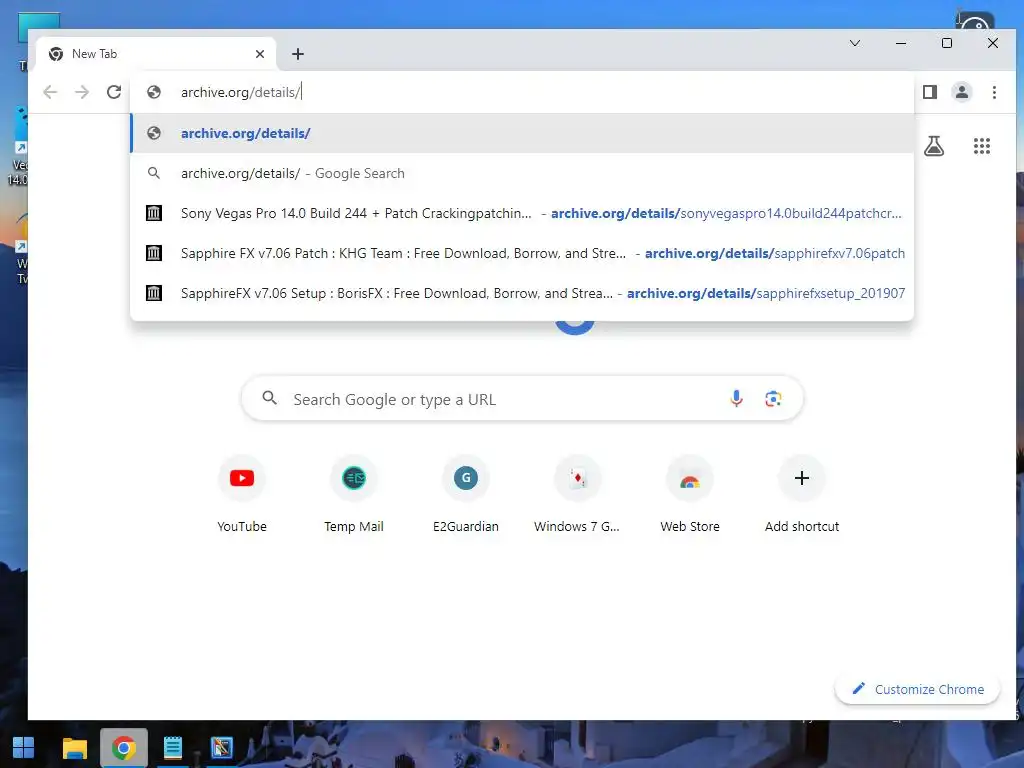1024x768 pixels.
Task: Open the Chrome three-dot menu
Action: coord(994,92)
